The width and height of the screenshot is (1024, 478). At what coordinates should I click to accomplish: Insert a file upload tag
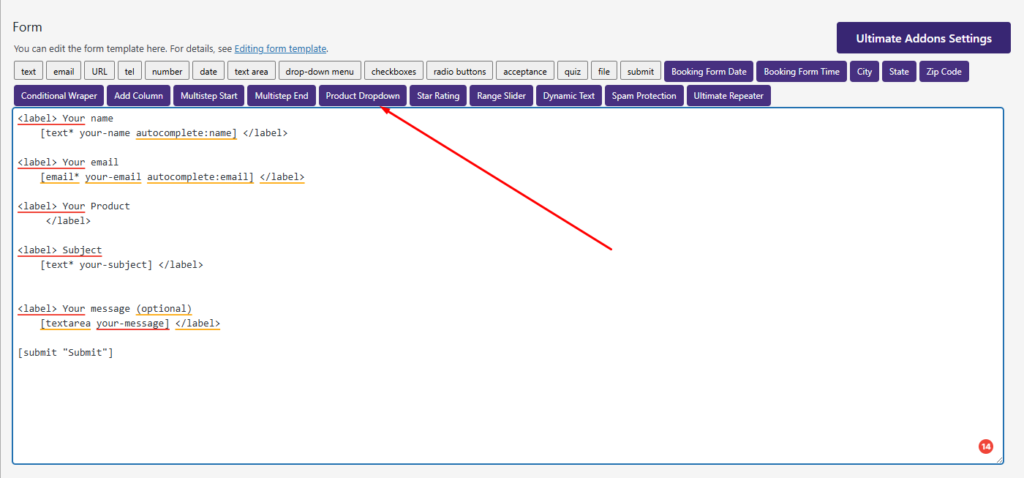point(604,71)
